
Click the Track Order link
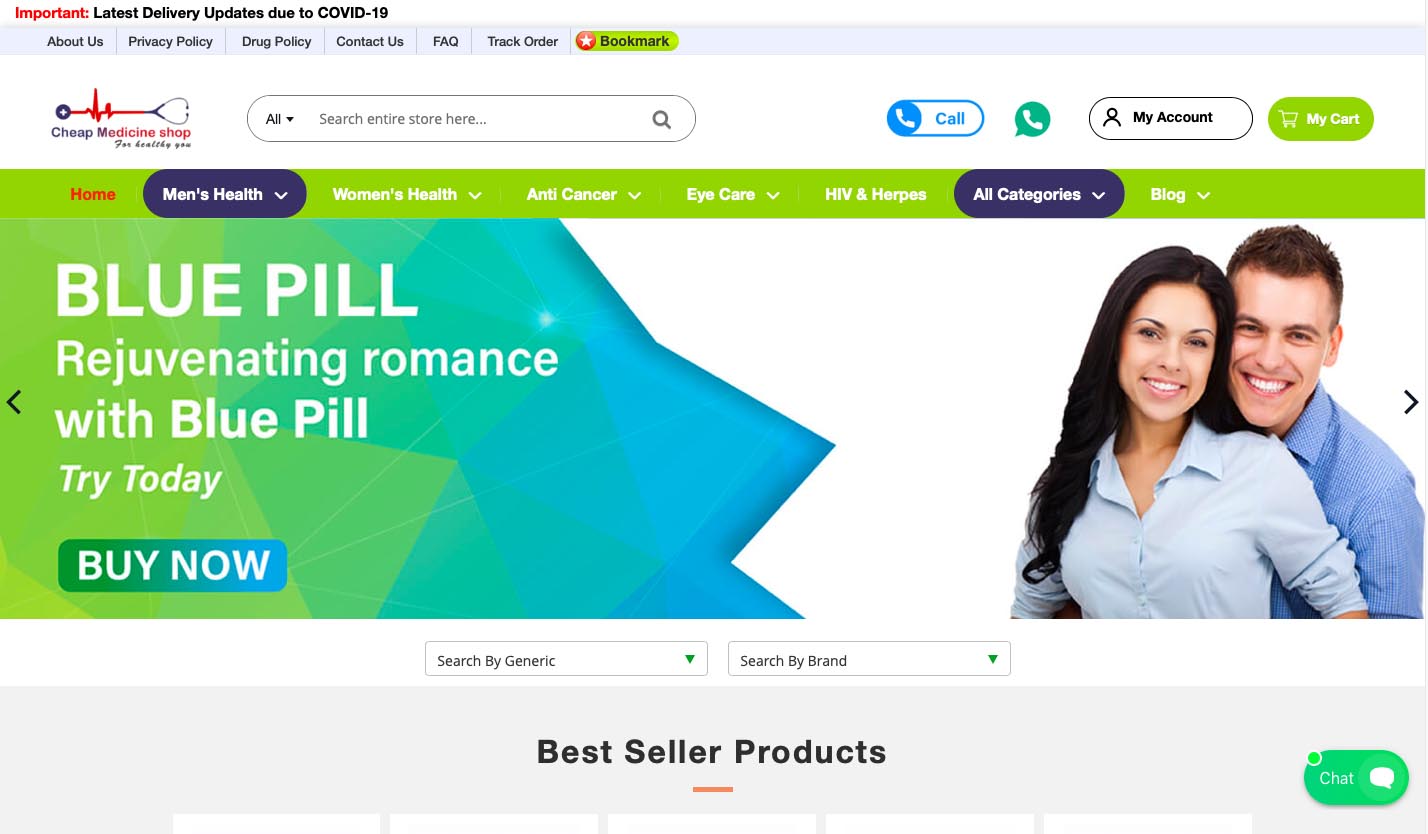(522, 41)
